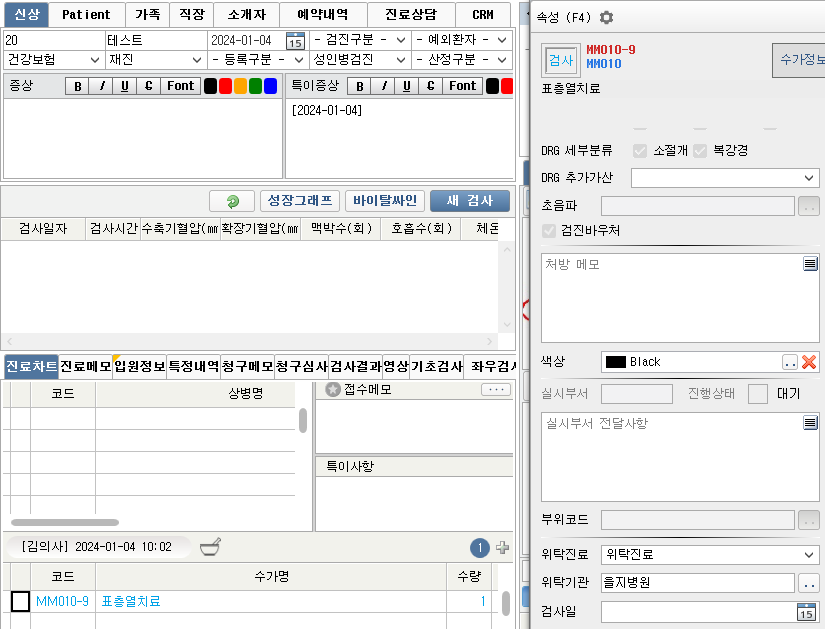Check the box for row MM010-9

point(20,601)
